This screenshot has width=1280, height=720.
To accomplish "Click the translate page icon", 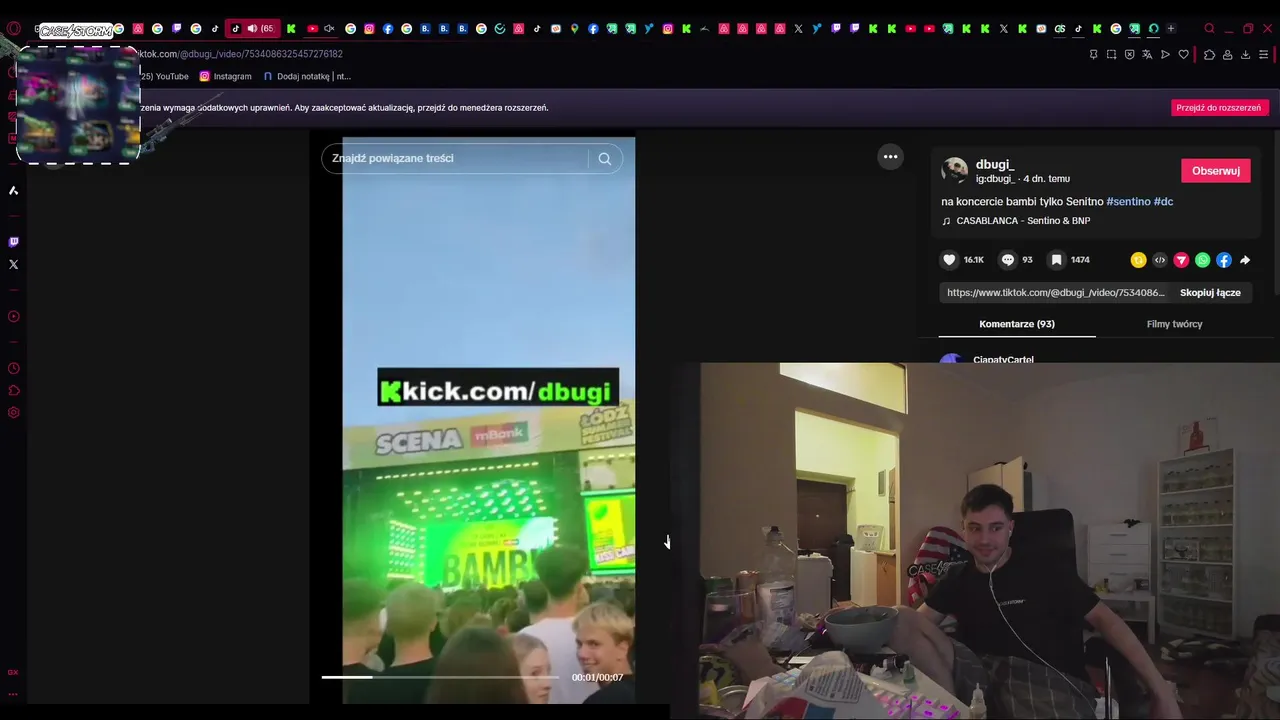I will click(x=1147, y=54).
